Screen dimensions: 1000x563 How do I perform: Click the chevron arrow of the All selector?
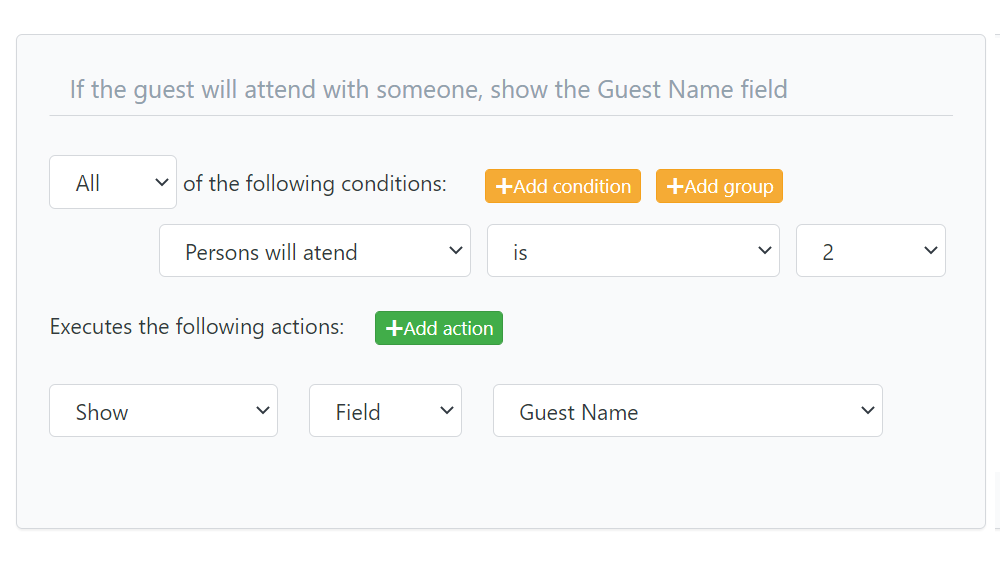[162, 182]
